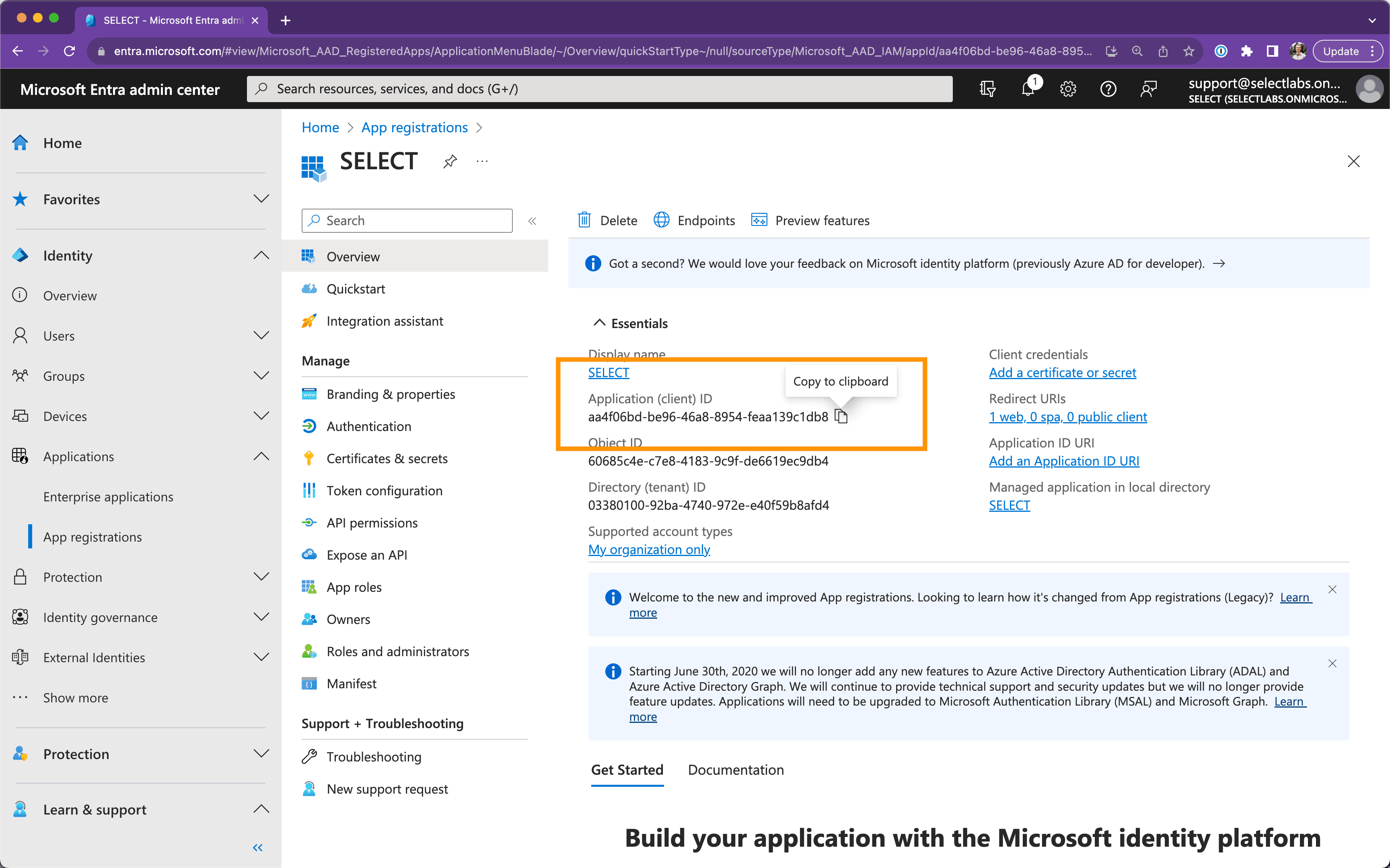Collapse the Essentials section
1390x868 pixels.
tap(599, 323)
